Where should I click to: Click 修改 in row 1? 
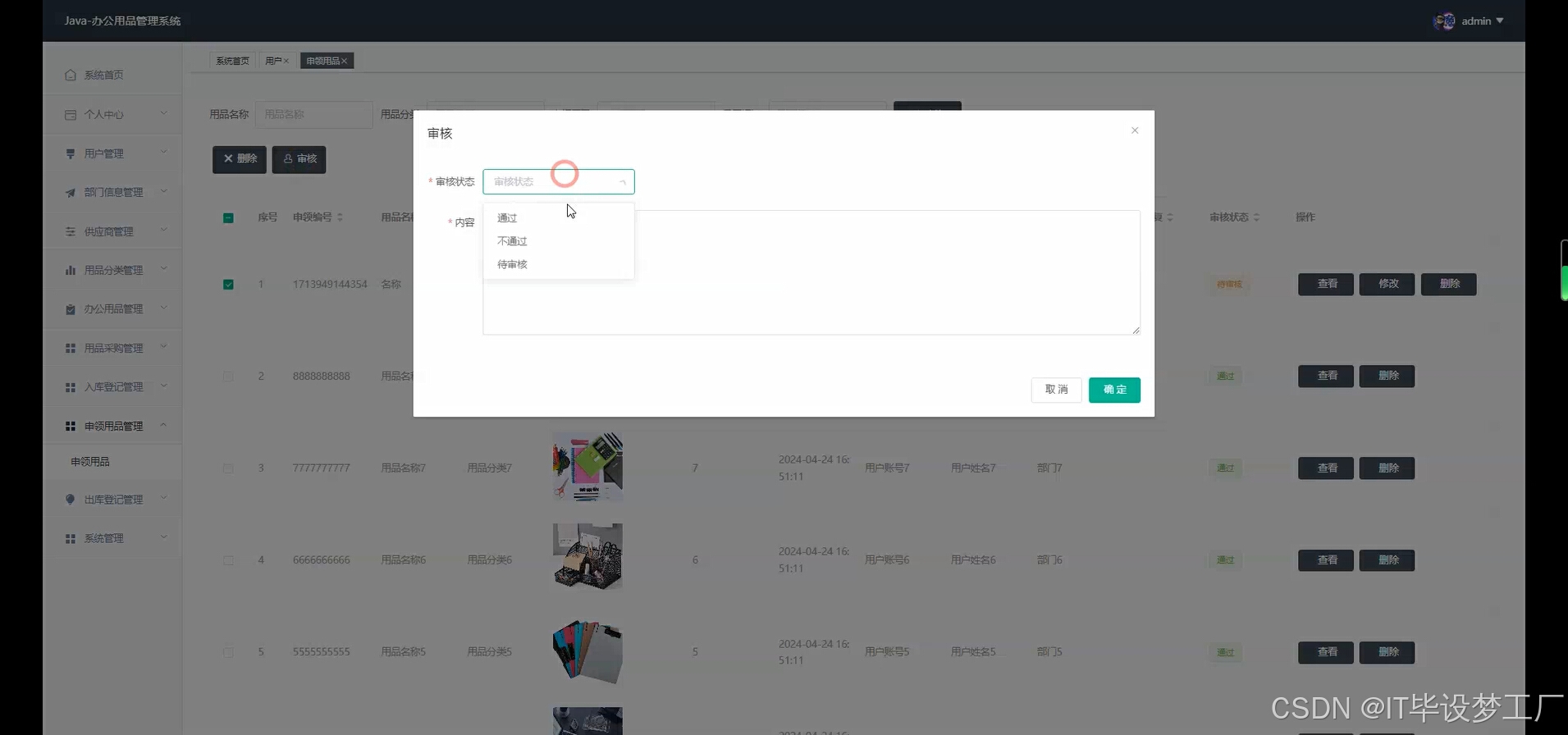pyautogui.click(x=1387, y=284)
